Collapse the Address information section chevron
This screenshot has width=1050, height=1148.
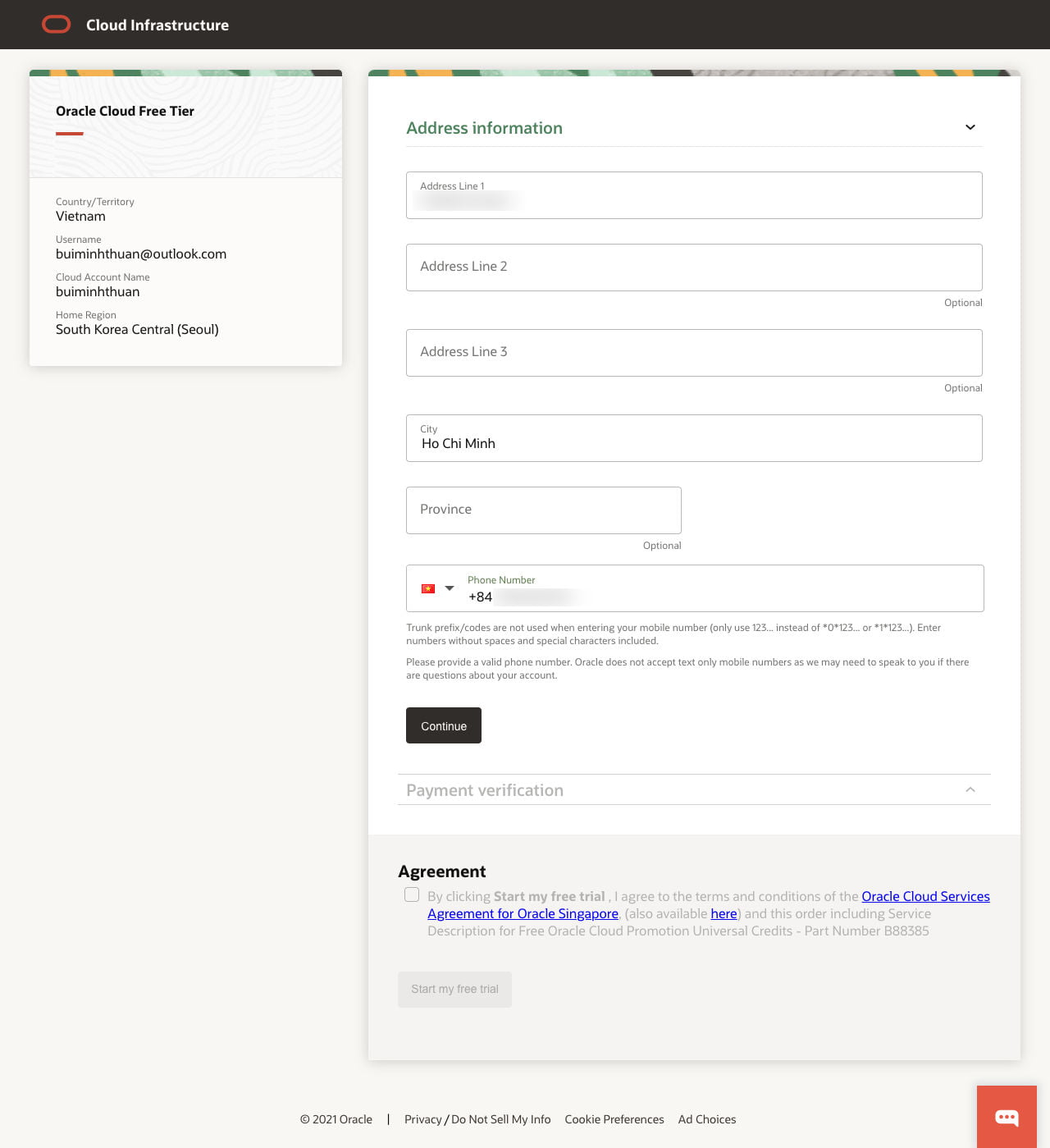tap(970, 127)
